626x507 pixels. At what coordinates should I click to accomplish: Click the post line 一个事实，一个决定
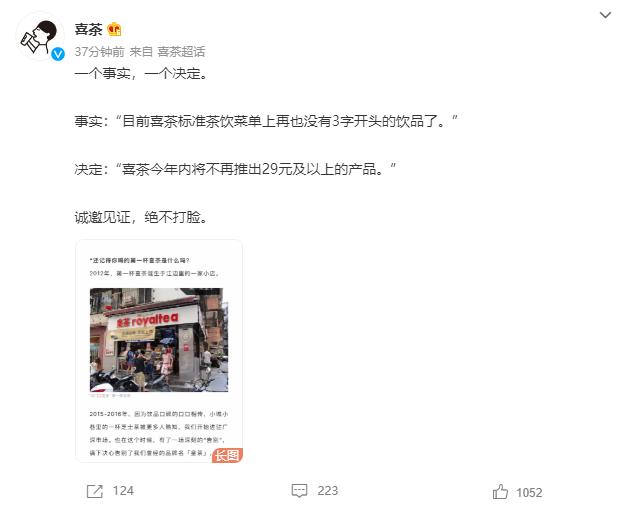(141, 73)
